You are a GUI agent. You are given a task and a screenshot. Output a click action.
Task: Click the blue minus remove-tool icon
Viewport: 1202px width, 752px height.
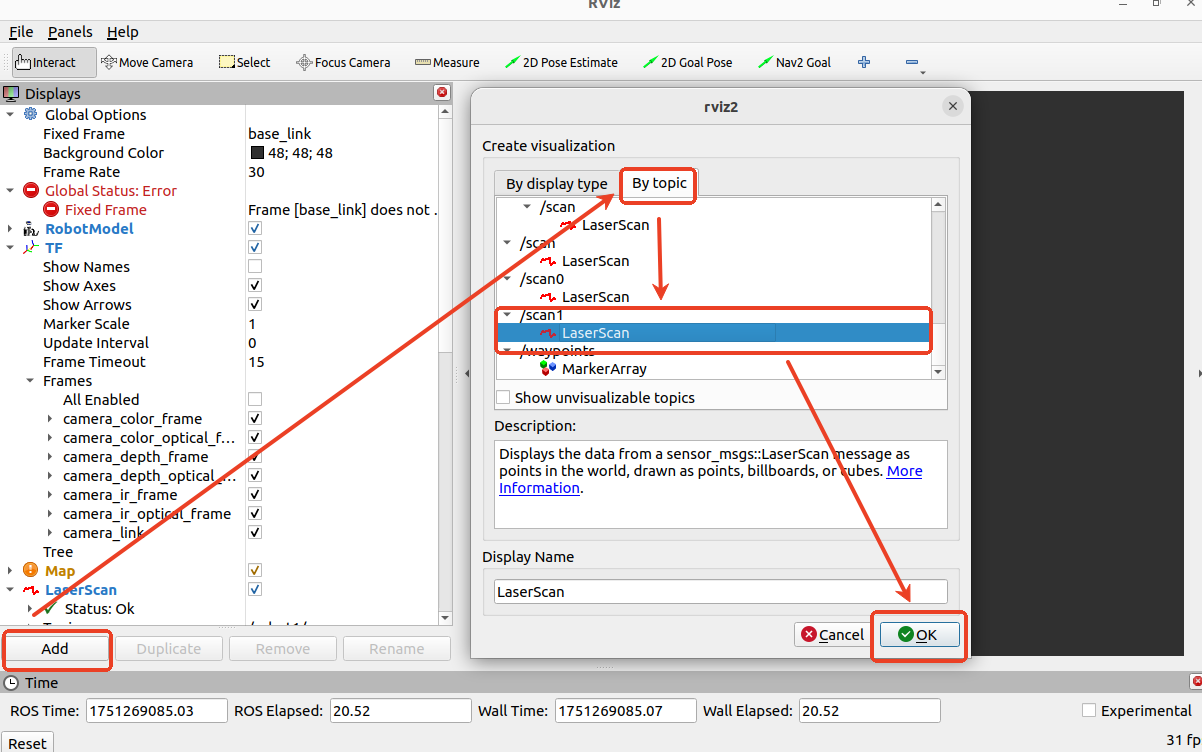click(912, 62)
